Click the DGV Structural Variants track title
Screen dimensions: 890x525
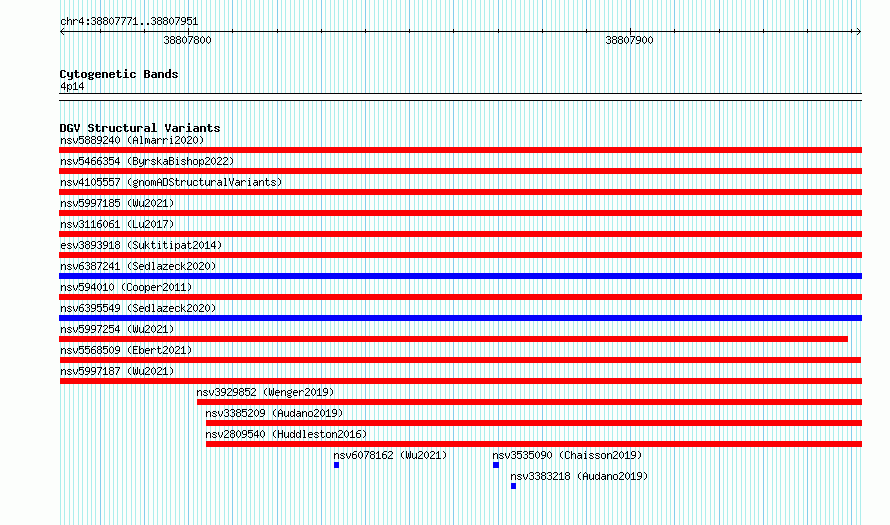click(x=140, y=128)
